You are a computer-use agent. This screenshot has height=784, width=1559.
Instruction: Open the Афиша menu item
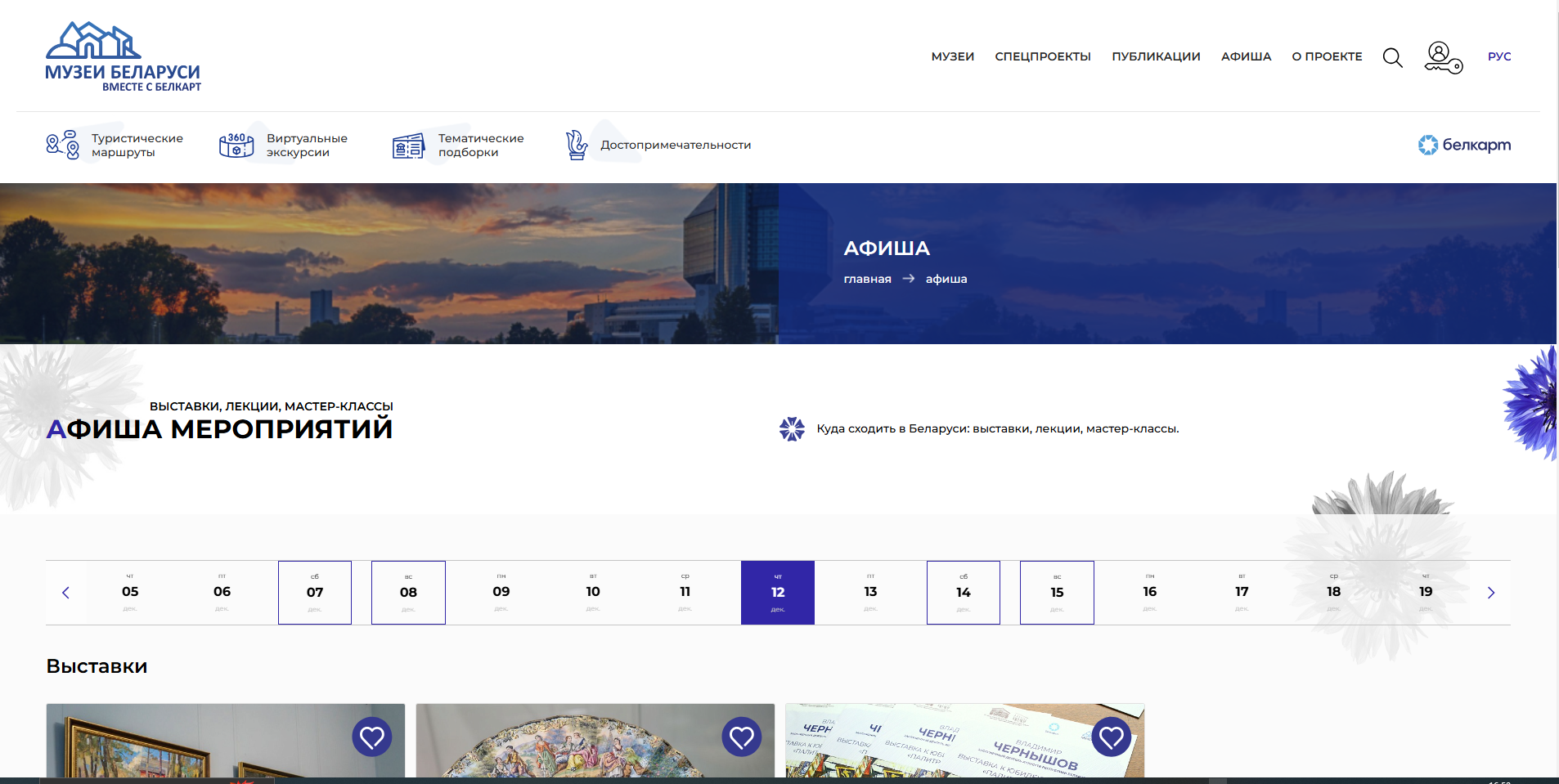(x=1247, y=56)
